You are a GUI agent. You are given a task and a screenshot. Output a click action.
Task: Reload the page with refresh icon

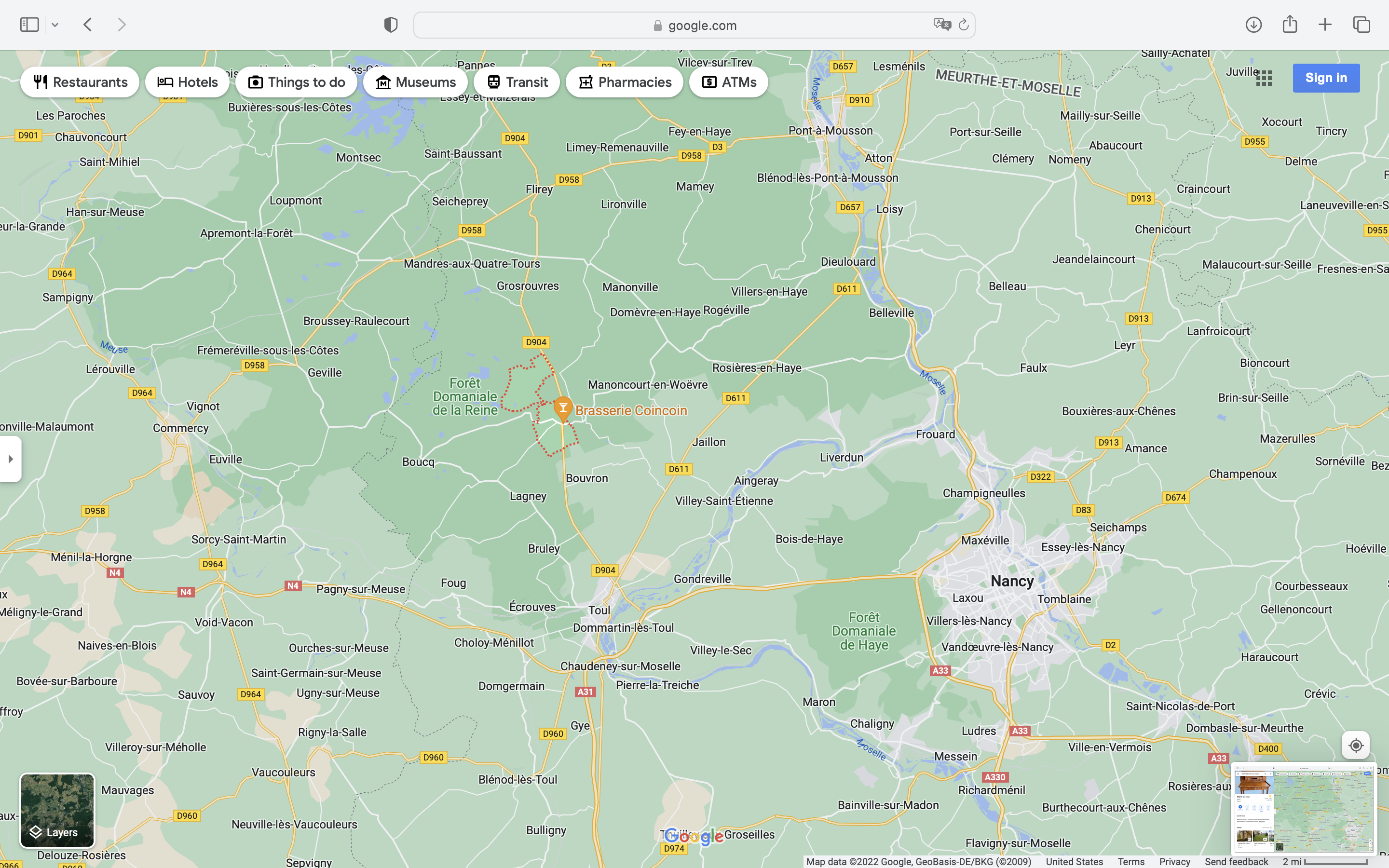(964, 25)
